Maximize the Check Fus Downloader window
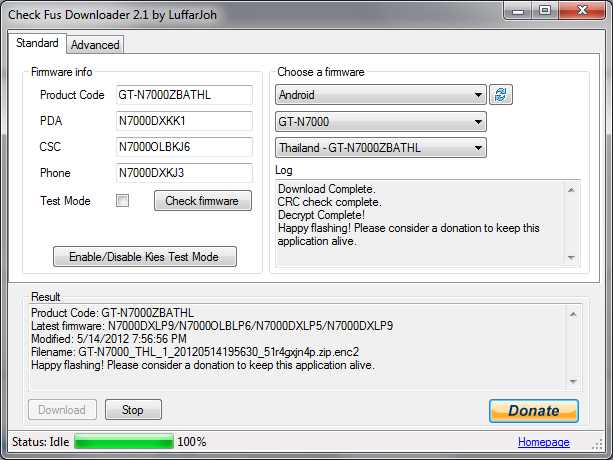This screenshot has width=613, height=460. [545, 10]
